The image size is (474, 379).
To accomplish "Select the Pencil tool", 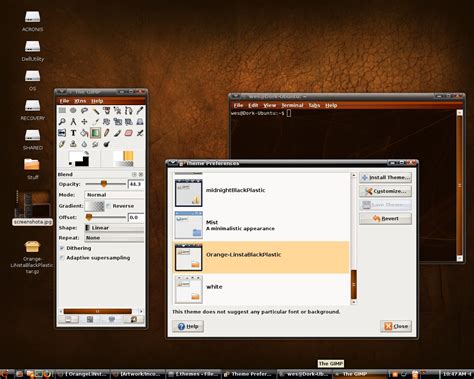I will 106,133.
